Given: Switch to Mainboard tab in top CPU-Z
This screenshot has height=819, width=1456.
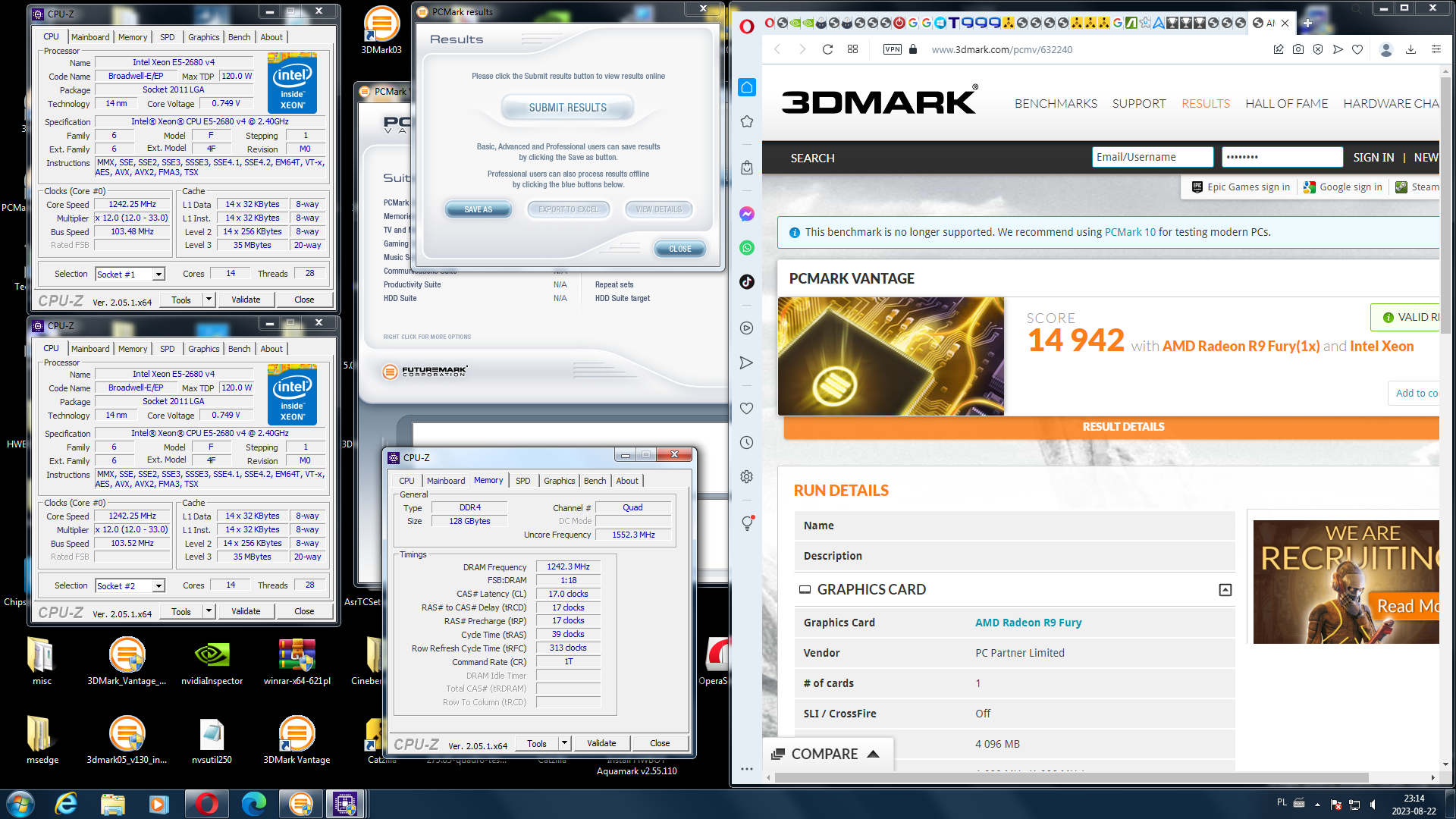Looking at the screenshot, I should pos(90,37).
